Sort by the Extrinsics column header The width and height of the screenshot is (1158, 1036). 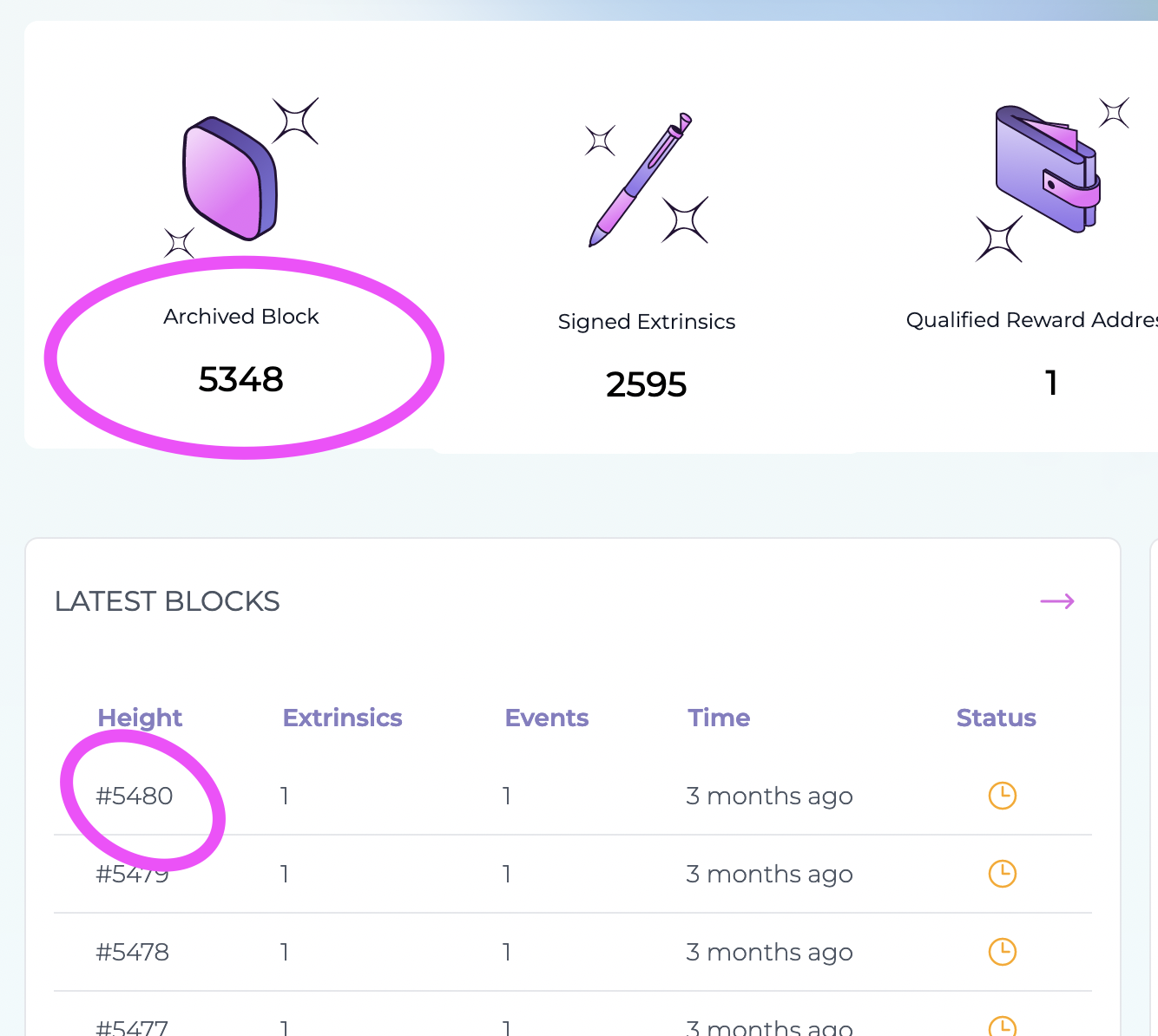click(342, 718)
